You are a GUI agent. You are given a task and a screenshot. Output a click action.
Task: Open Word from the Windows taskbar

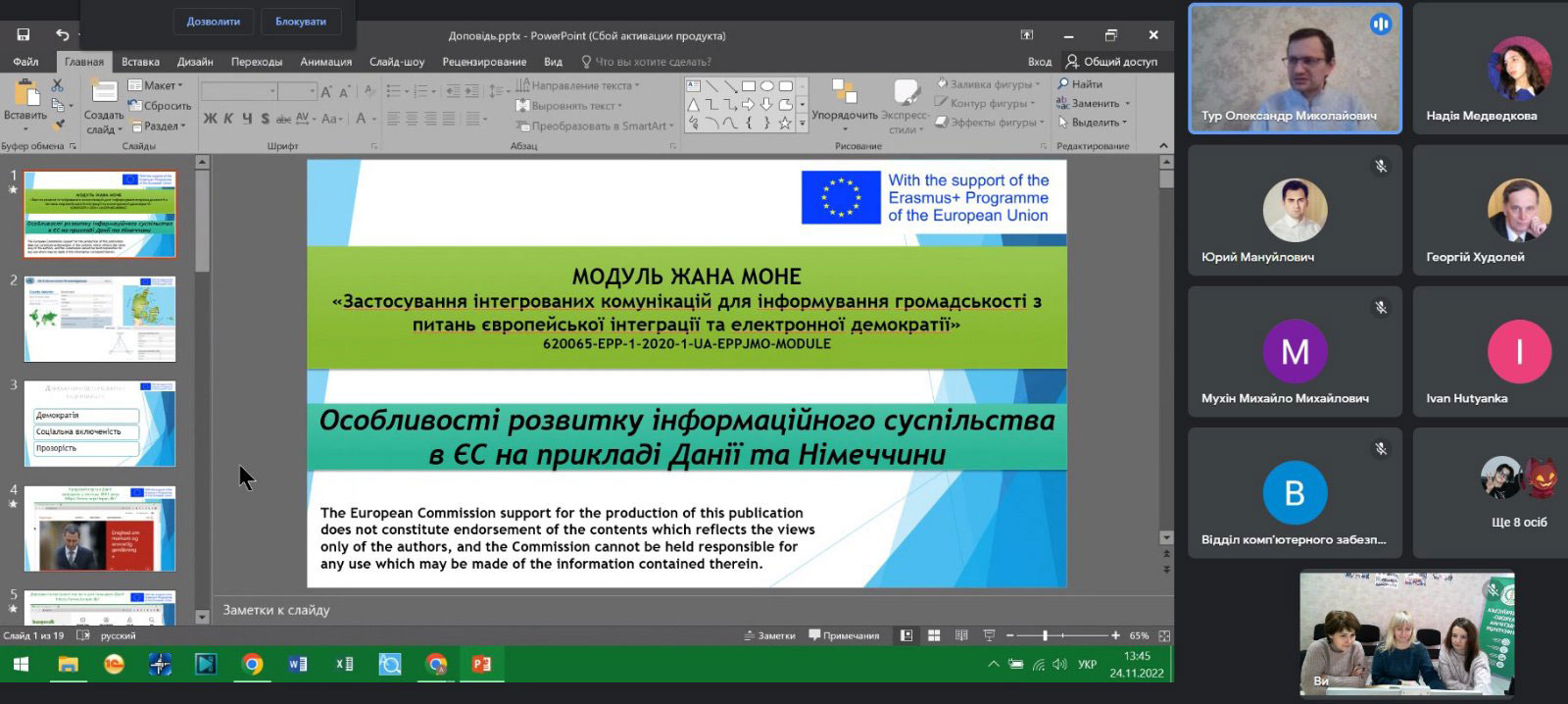click(x=298, y=664)
